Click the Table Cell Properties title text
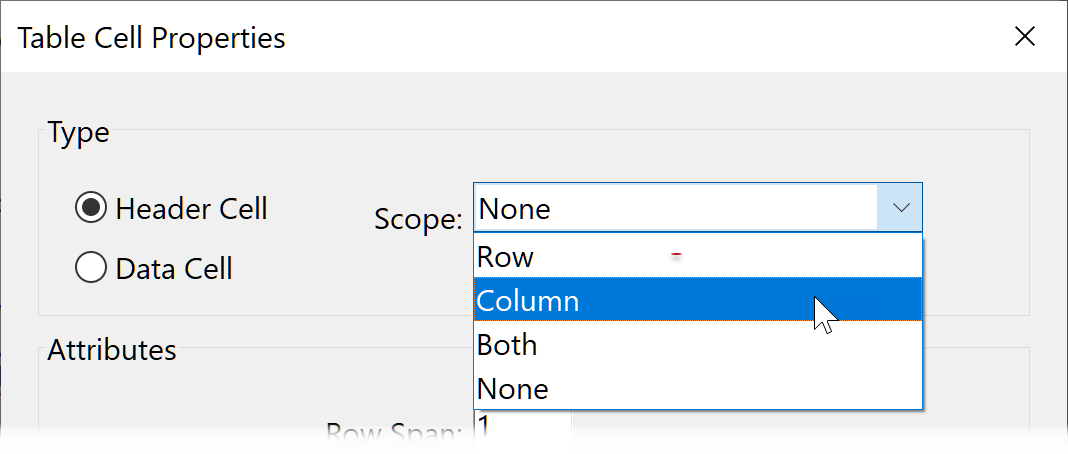 tap(152, 38)
